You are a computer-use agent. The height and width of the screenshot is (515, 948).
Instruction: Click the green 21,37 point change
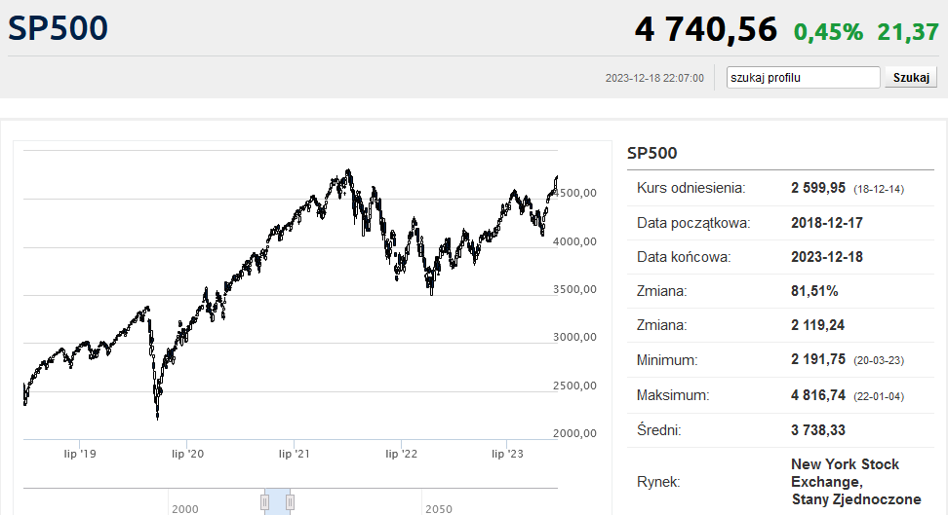click(x=908, y=32)
